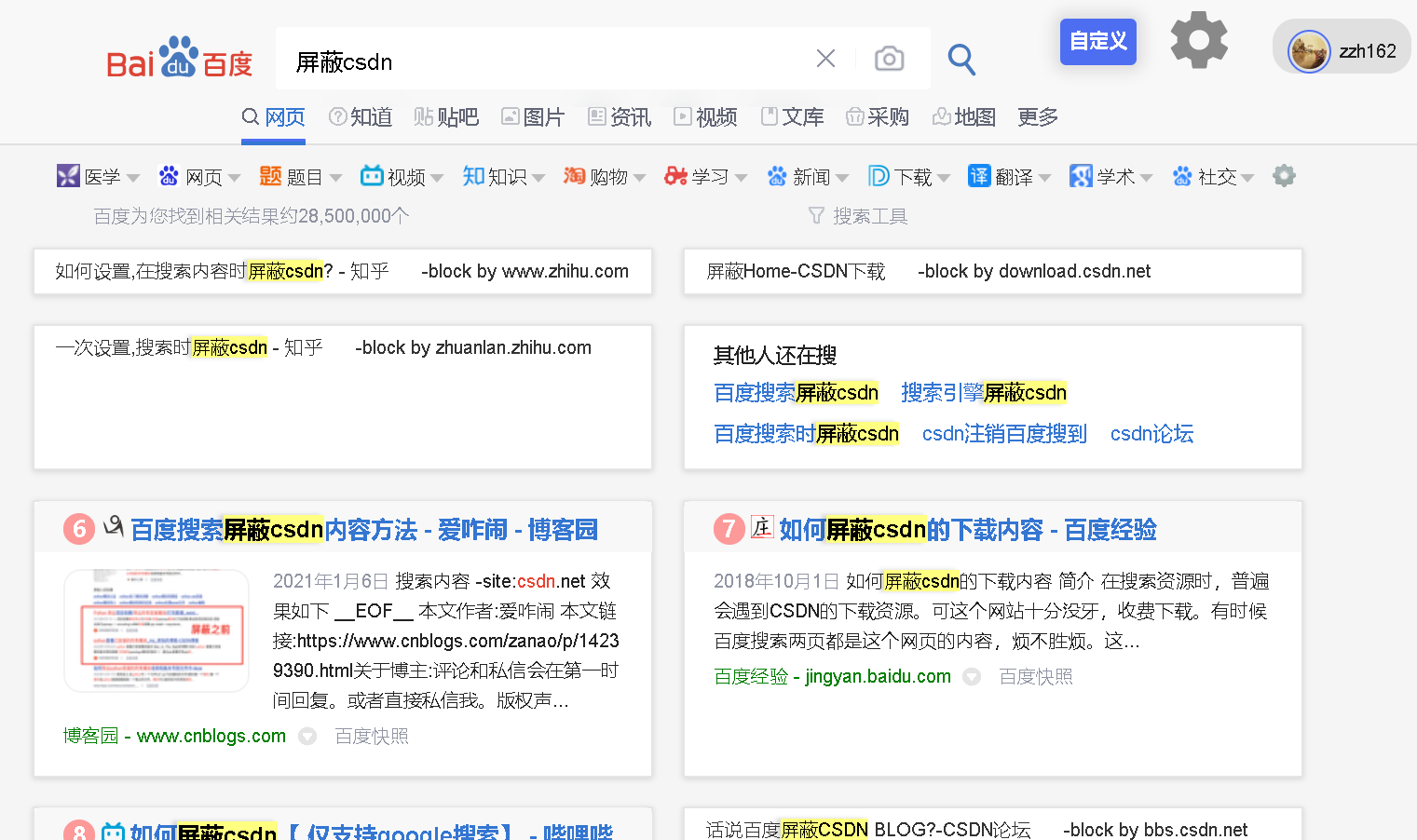
Task: Expand the 题目 dropdown arrow
Action: (335, 178)
